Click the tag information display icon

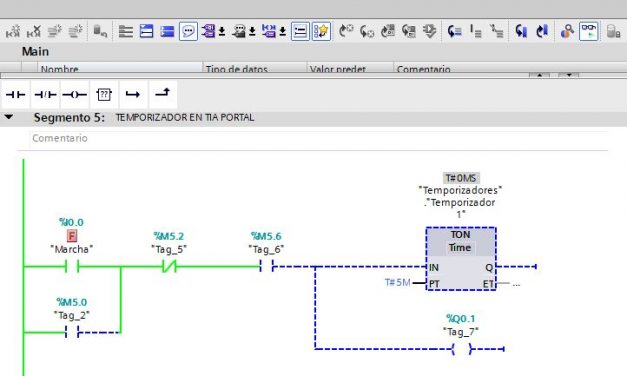(x=239, y=31)
